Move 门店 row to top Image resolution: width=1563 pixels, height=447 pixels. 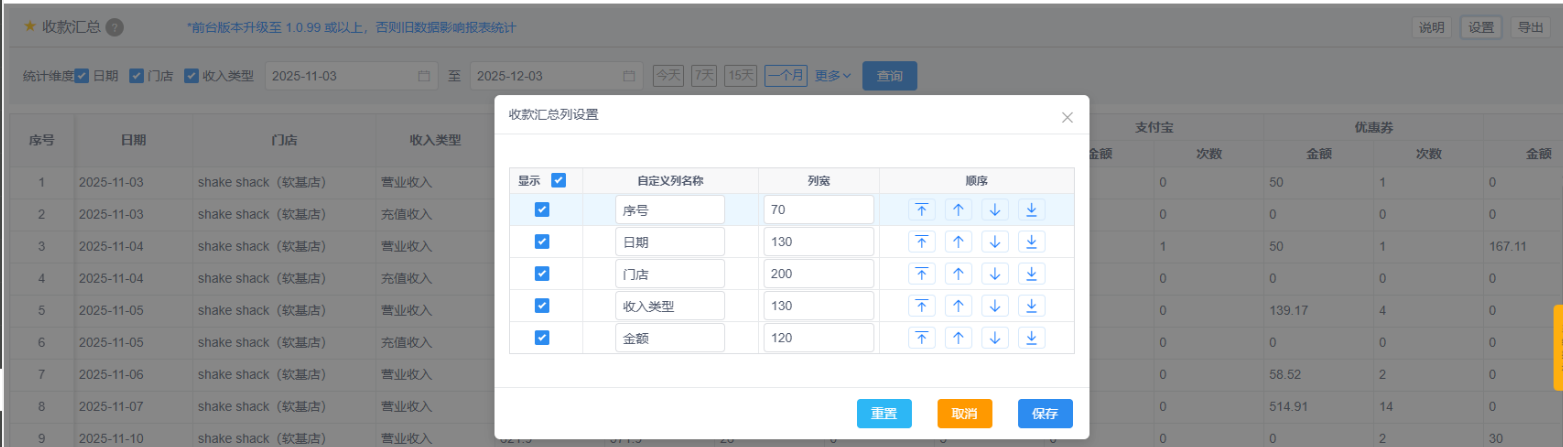tap(921, 273)
